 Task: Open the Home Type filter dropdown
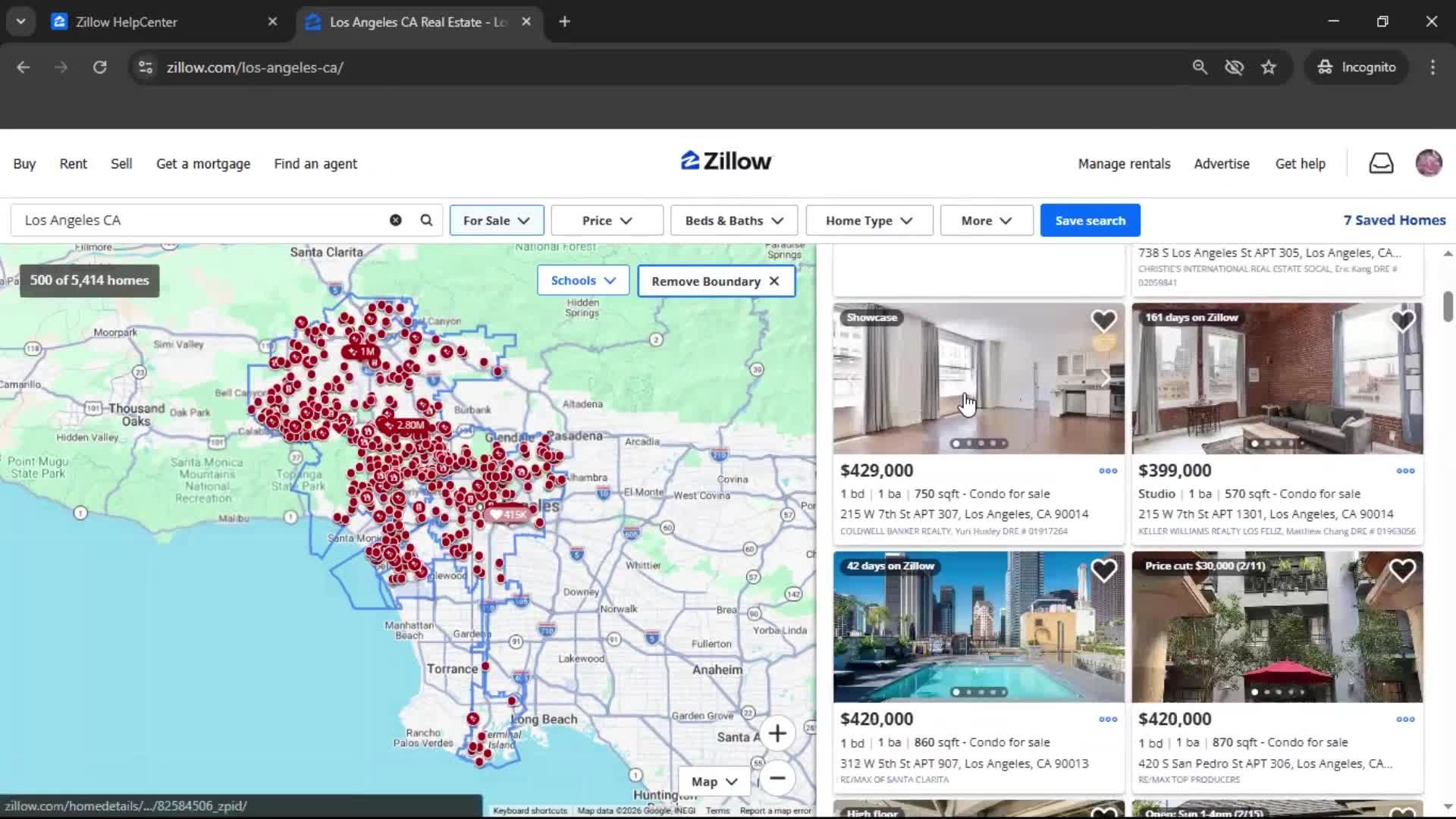868,220
